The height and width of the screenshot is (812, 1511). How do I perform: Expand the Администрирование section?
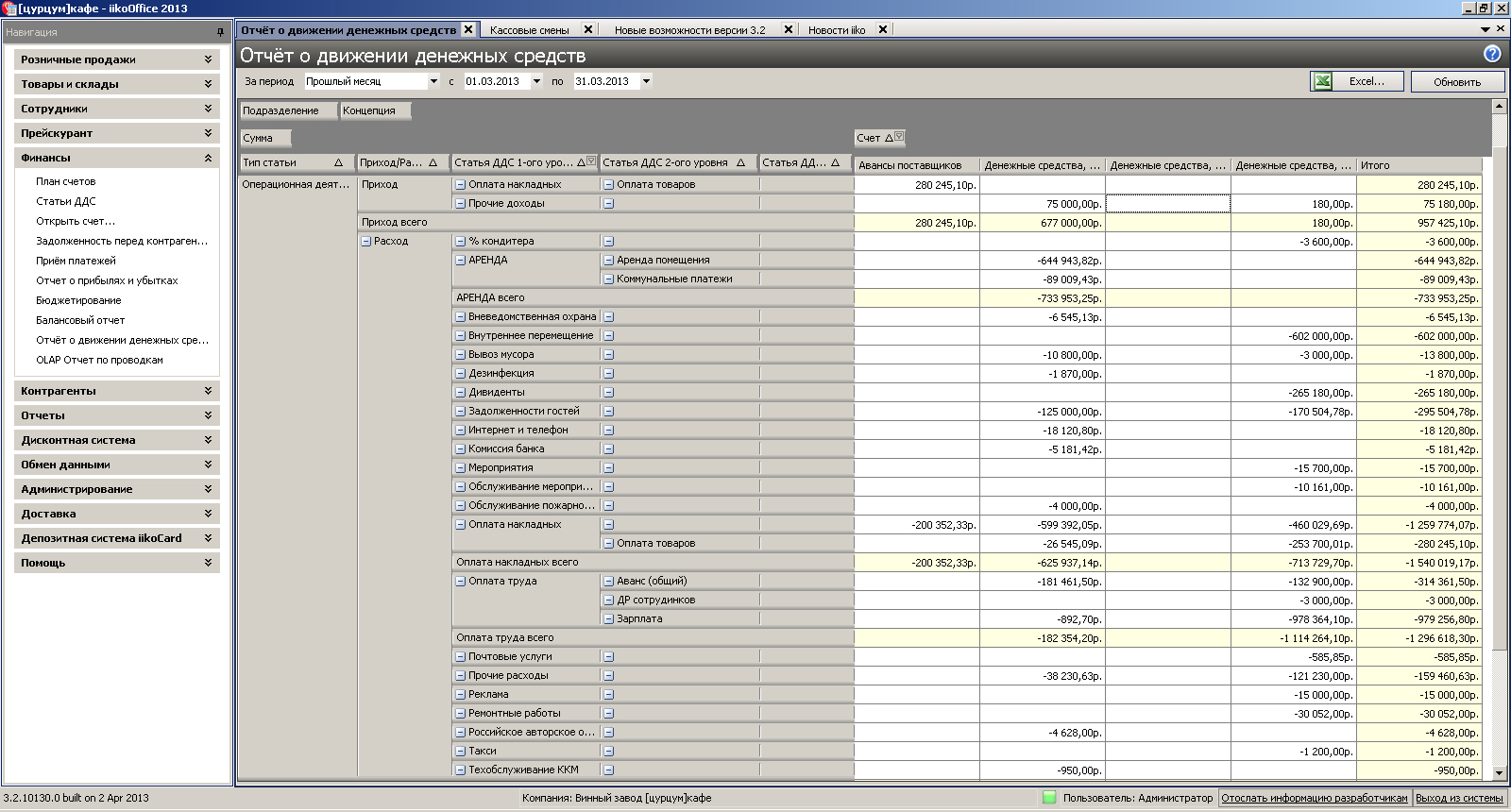[x=117, y=489]
